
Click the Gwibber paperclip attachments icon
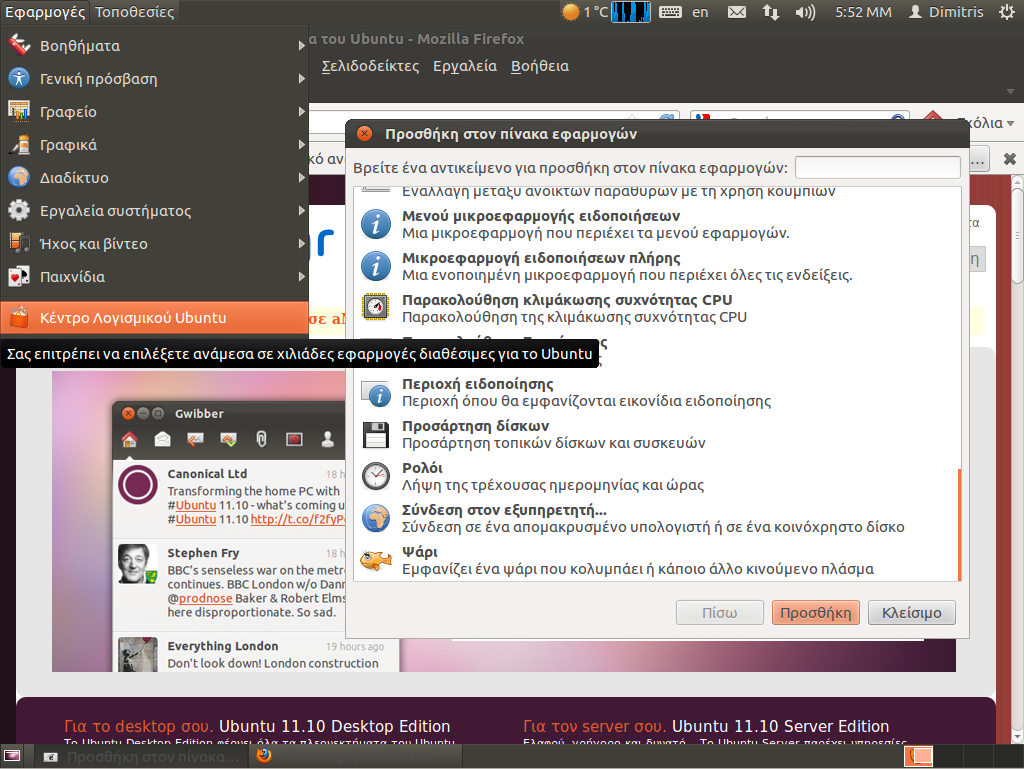point(261,439)
